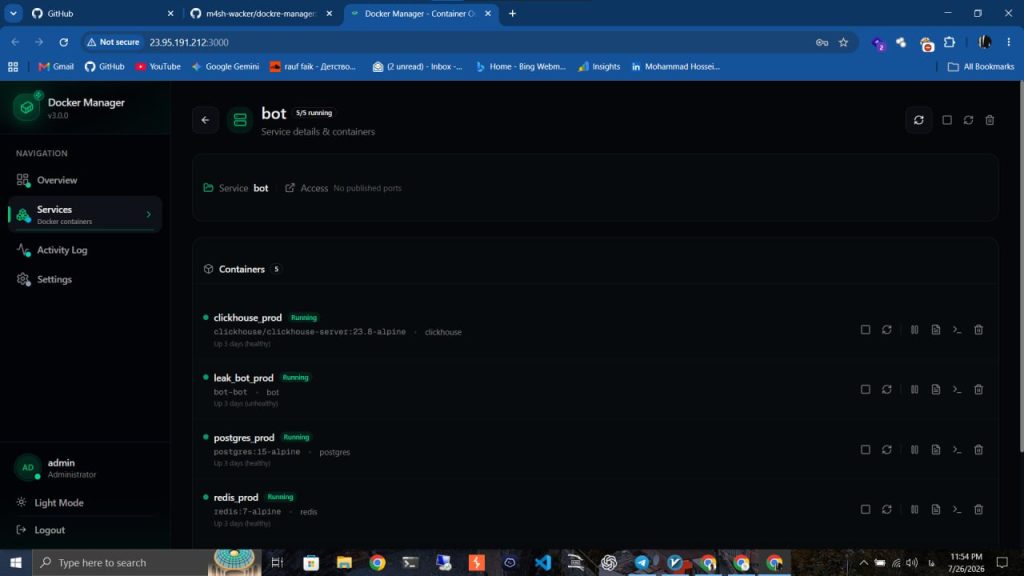Image resolution: width=1024 pixels, height=576 pixels.
Task: Open Visual Studio Code from taskbar
Action: pyautogui.click(x=543, y=562)
